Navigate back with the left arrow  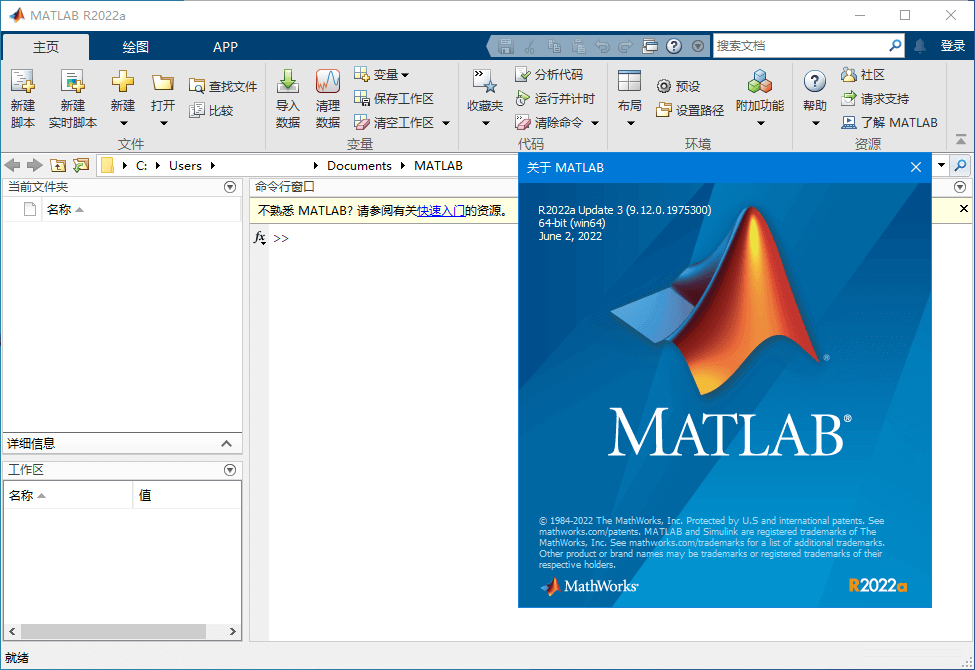(12, 165)
